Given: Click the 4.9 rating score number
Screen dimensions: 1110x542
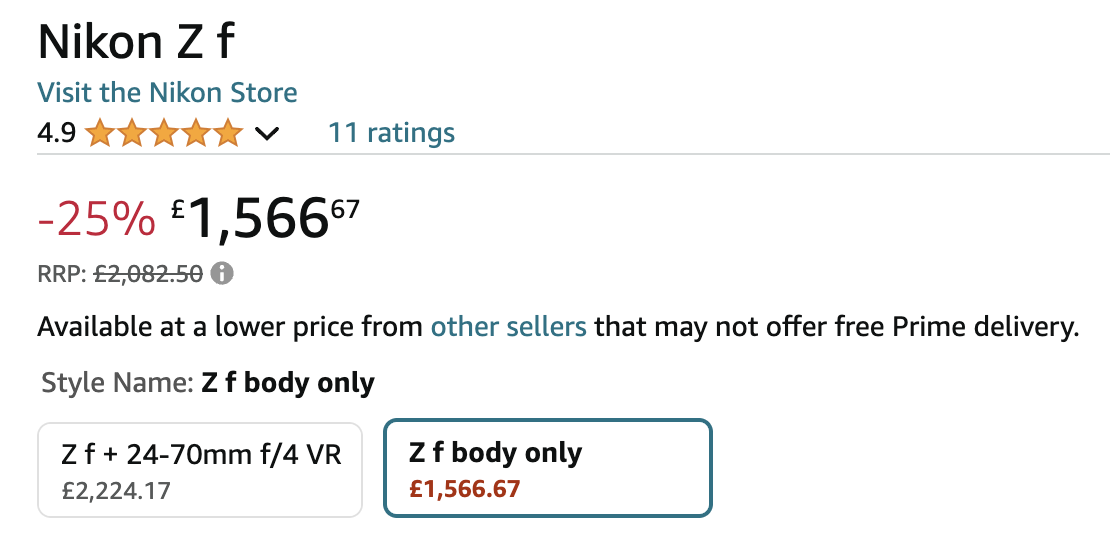Looking at the screenshot, I should point(57,133).
